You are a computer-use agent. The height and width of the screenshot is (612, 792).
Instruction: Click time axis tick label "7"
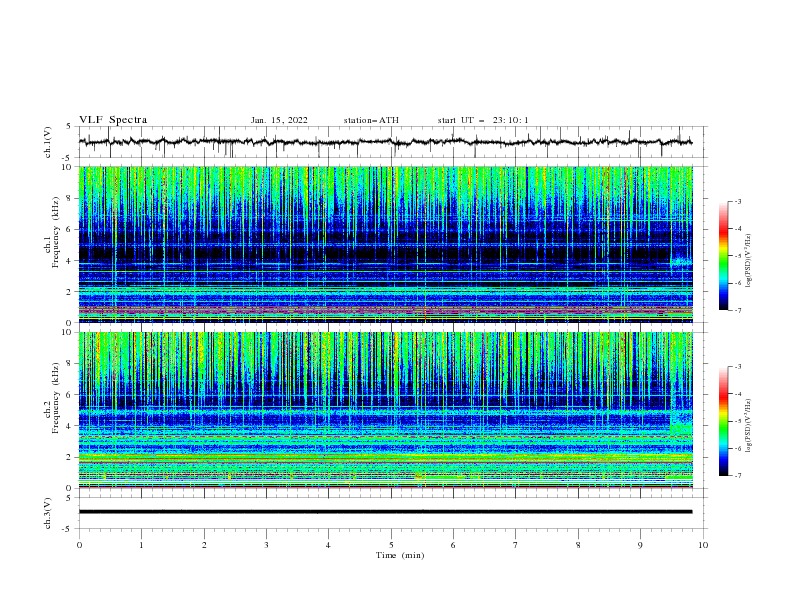click(x=516, y=545)
